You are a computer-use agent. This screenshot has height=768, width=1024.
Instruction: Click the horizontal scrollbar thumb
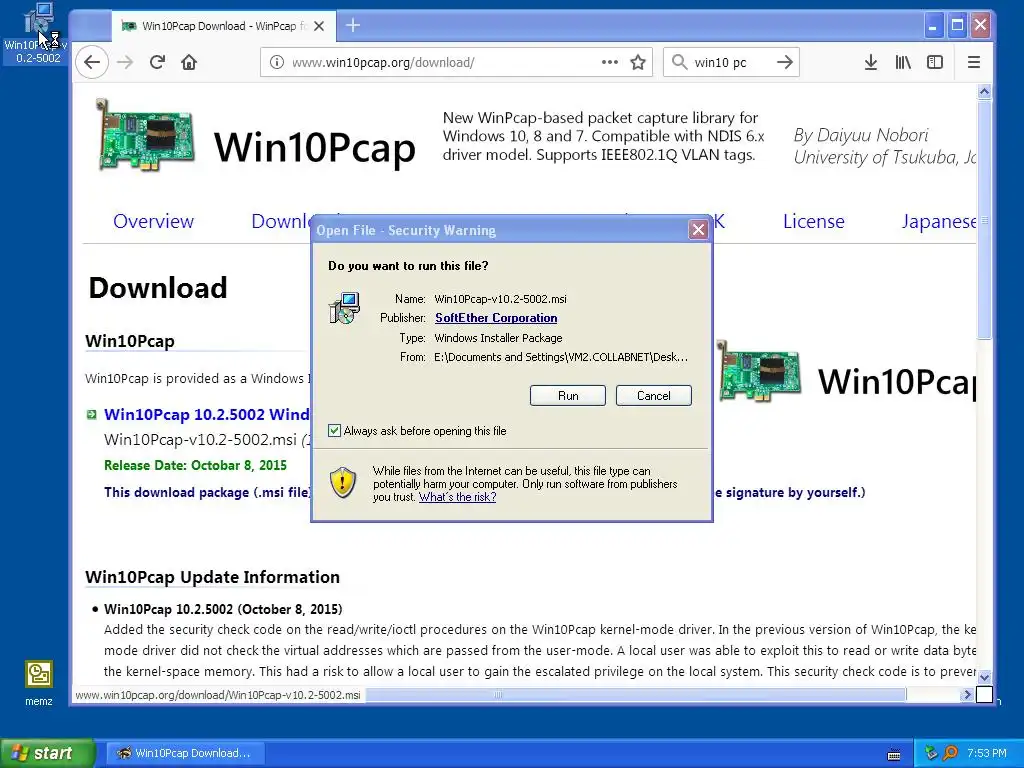[x=497, y=695]
